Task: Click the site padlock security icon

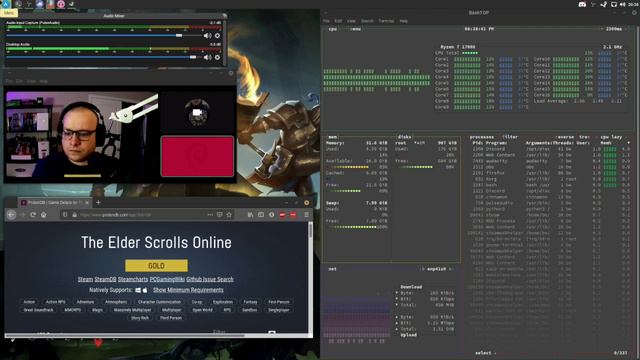Action: 74,215
